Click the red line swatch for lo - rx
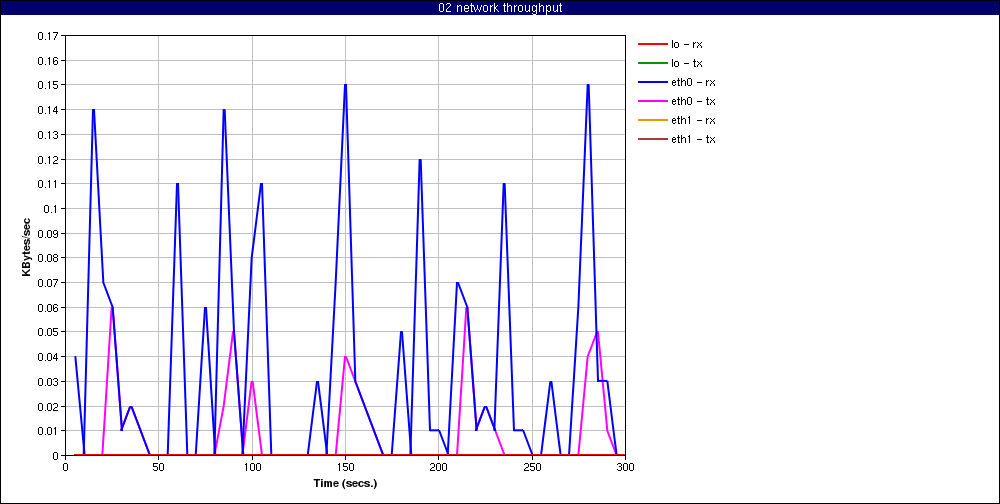Screen dimensions: 1000x504 [x=652, y=44]
